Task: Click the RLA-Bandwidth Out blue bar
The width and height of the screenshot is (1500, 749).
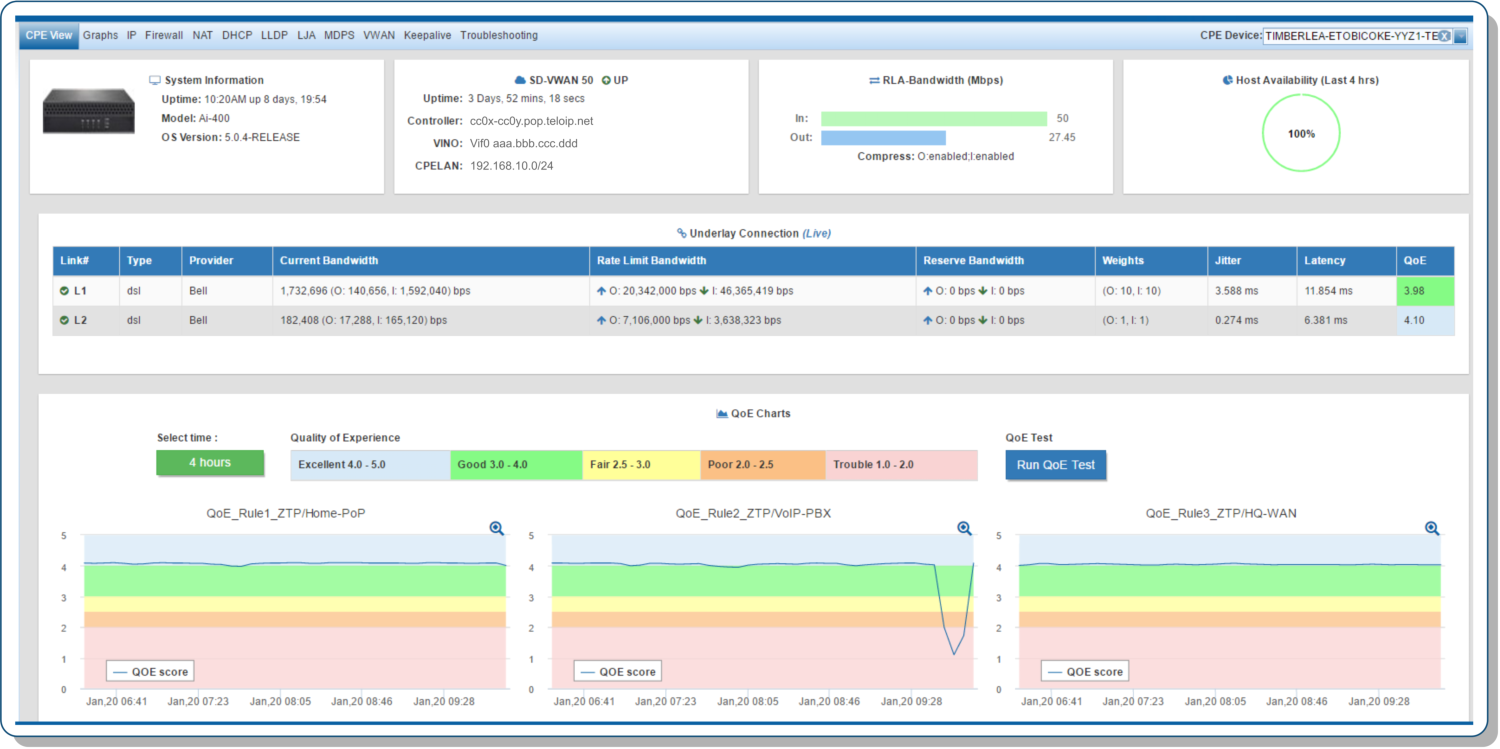Action: point(883,138)
